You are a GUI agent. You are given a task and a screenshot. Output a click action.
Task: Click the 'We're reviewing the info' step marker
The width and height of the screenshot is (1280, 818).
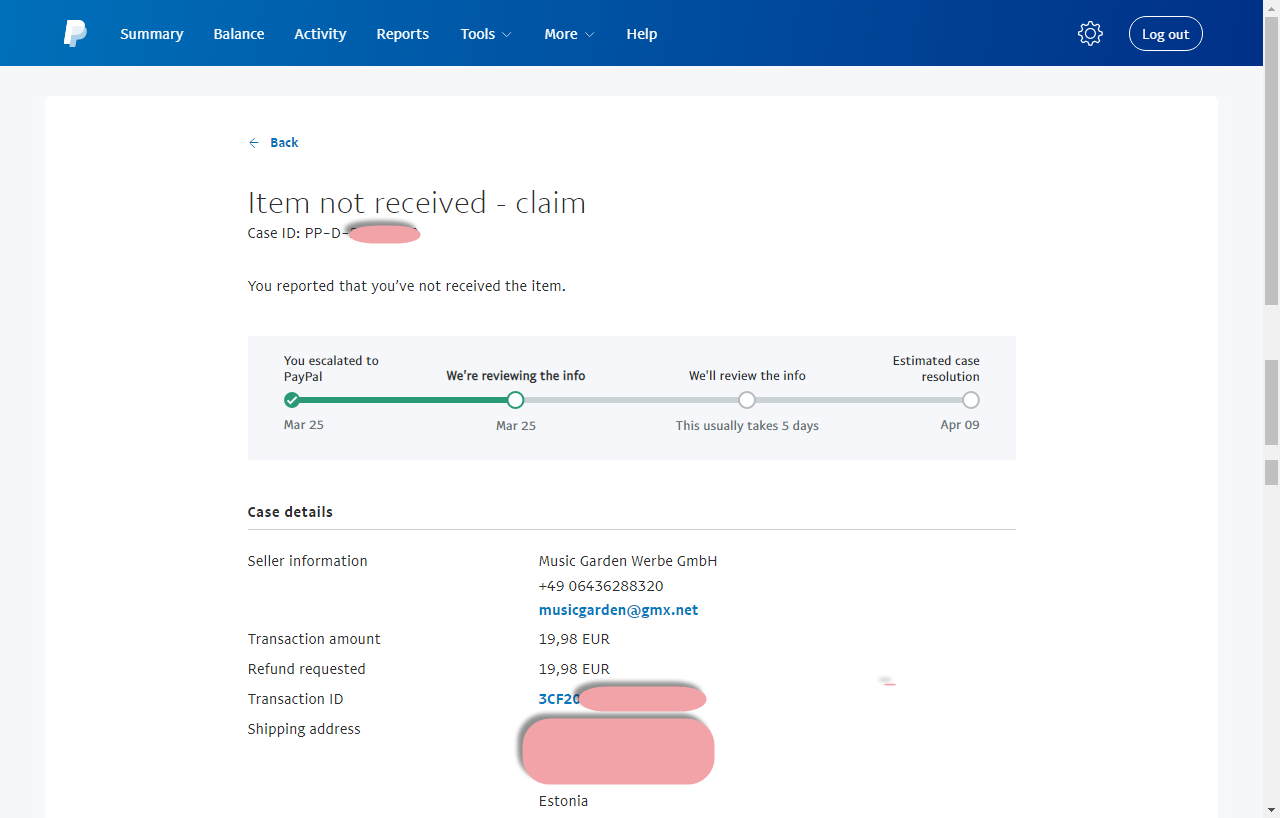point(515,400)
